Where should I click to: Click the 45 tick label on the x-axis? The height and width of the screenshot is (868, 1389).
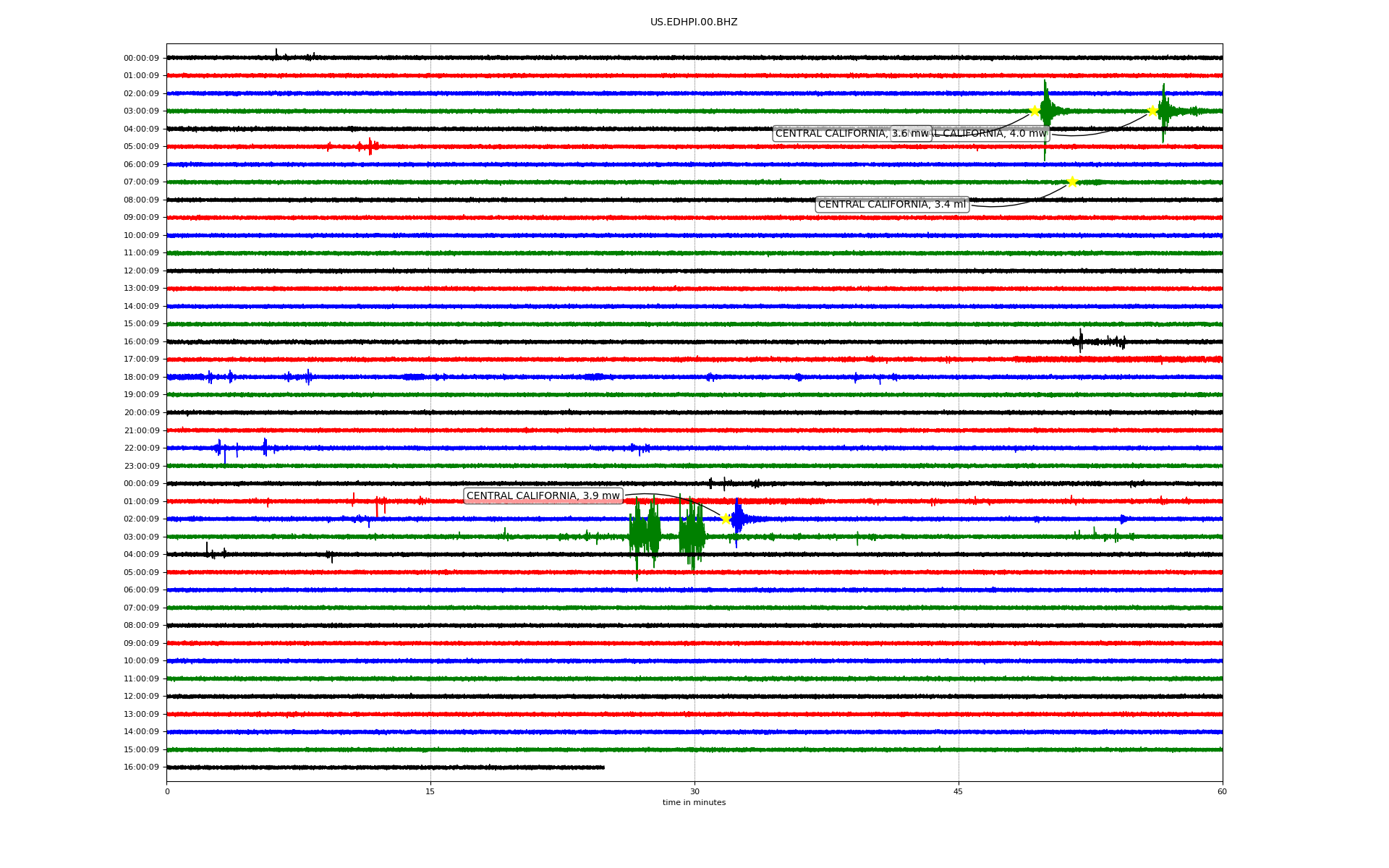(959, 791)
